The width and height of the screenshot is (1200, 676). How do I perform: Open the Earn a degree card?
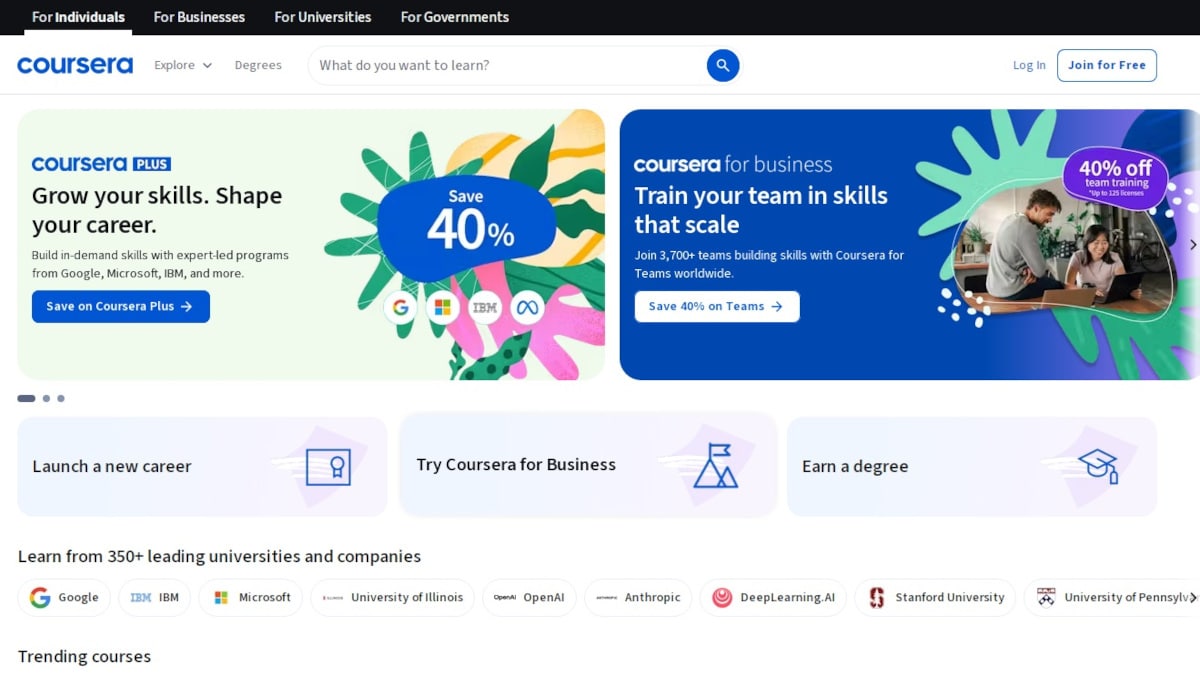(x=972, y=466)
